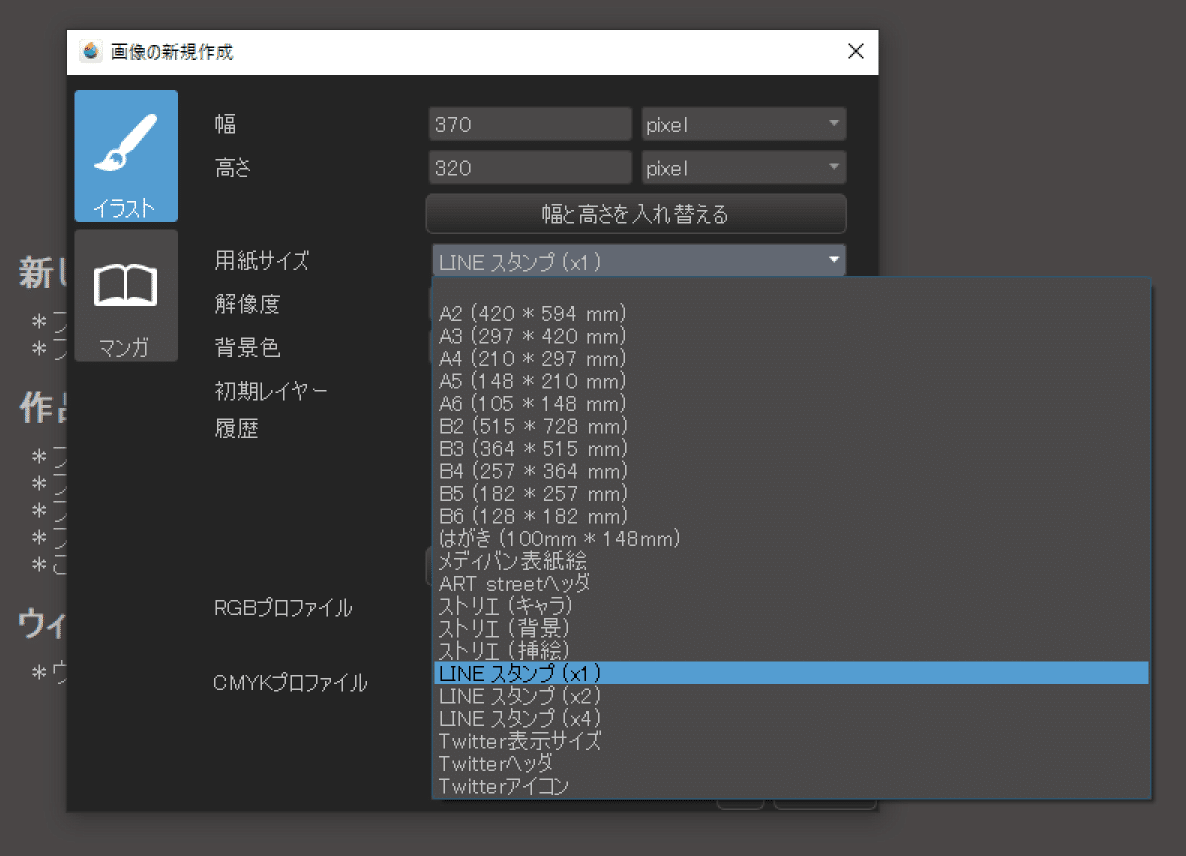Select LINE スタンプ (x2) option
1186x856 pixels.
[791, 696]
